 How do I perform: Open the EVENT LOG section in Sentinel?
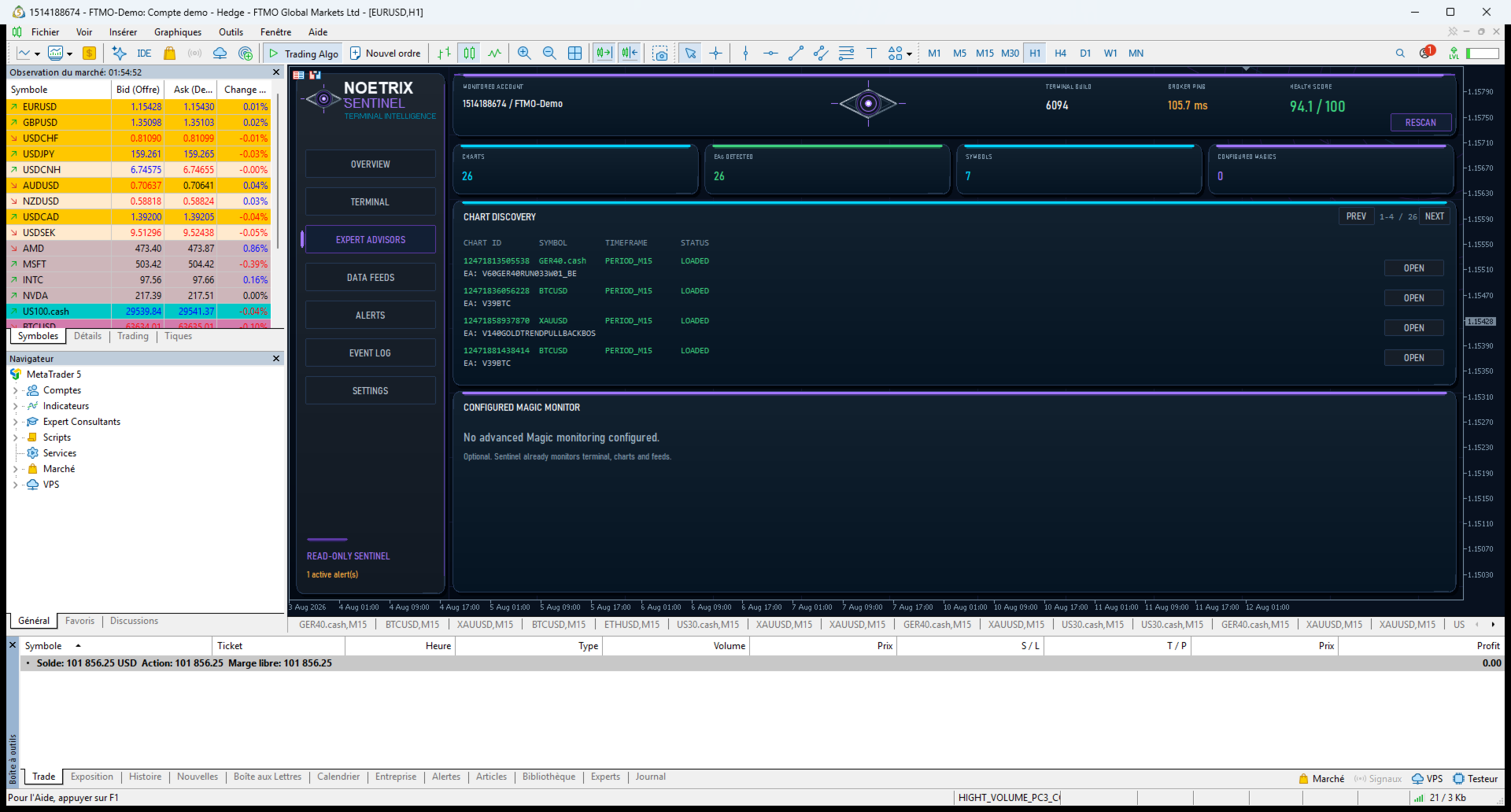point(370,353)
